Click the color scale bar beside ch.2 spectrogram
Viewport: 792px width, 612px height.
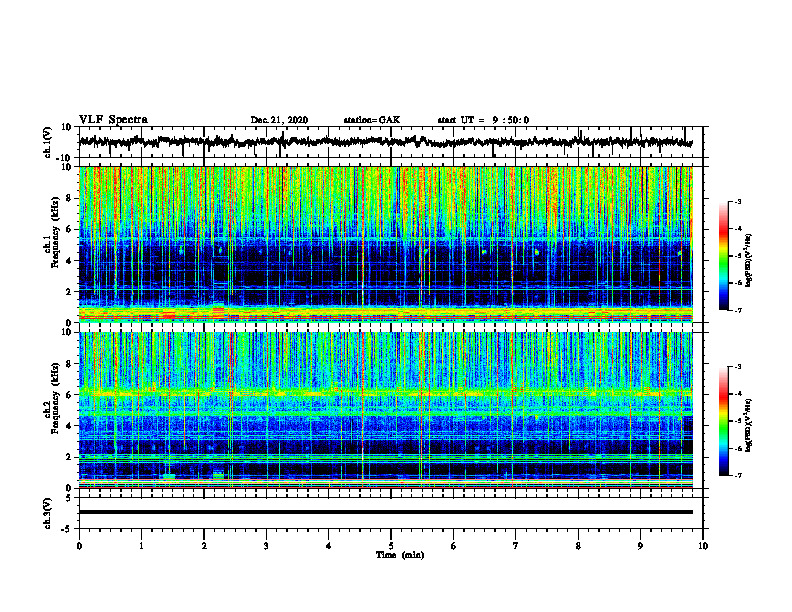[x=724, y=421]
